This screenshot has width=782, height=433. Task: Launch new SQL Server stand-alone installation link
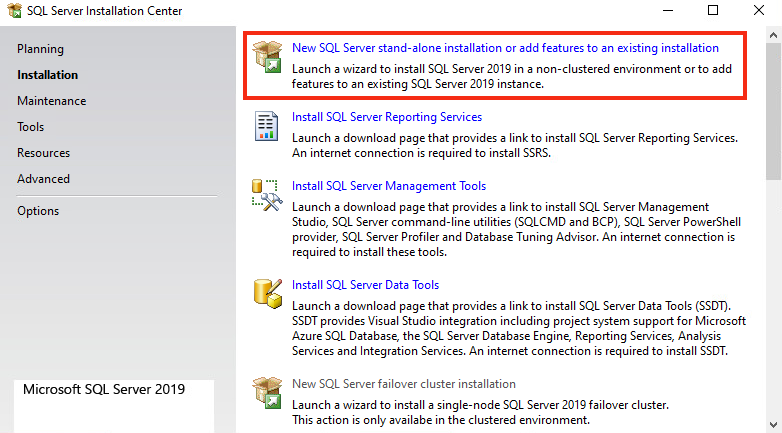tap(505, 48)
